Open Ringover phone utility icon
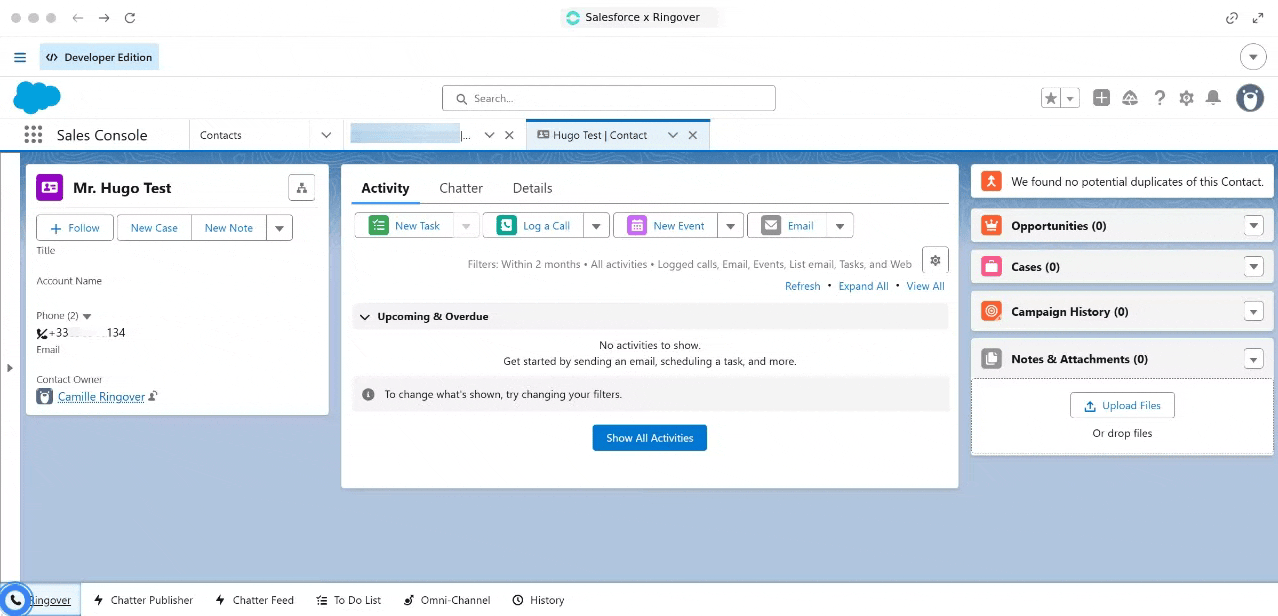 [x=15, y=600]
